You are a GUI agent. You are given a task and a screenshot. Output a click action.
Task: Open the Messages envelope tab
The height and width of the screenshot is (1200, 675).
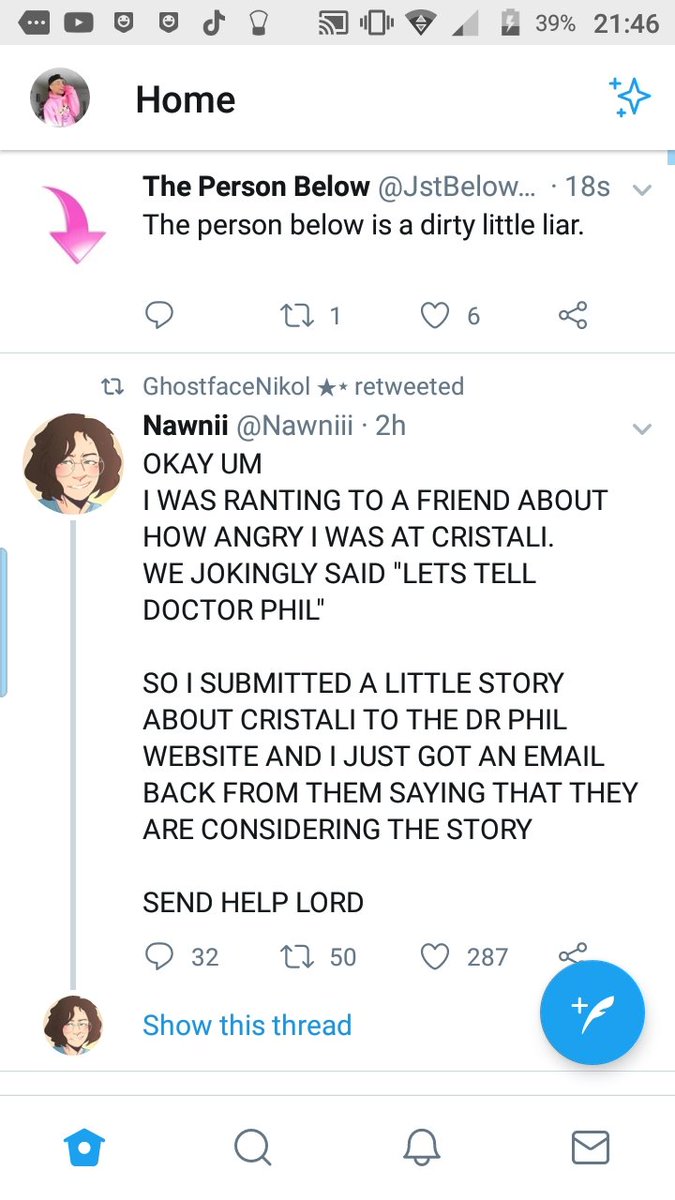[x=591, y=1147]
